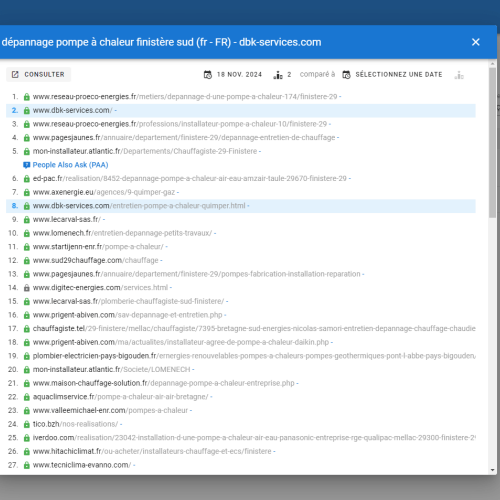This screenshot has width=500, height=500.
Task: Open result 7 www.axenergie.eu quimper-gaz
Action: pos(104,192)
